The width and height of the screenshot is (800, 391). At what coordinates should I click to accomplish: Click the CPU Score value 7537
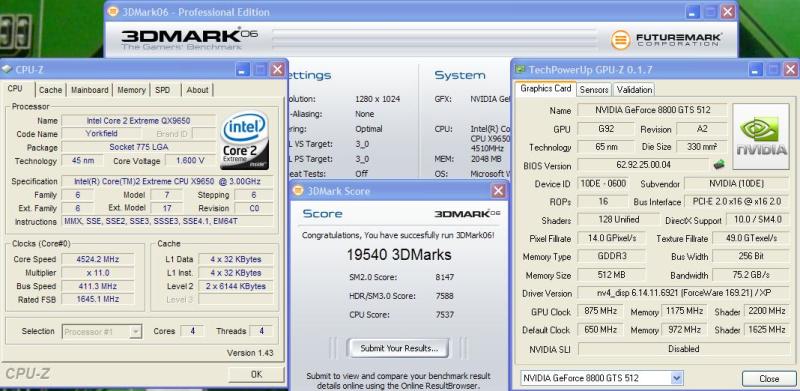tap(445, 314)
